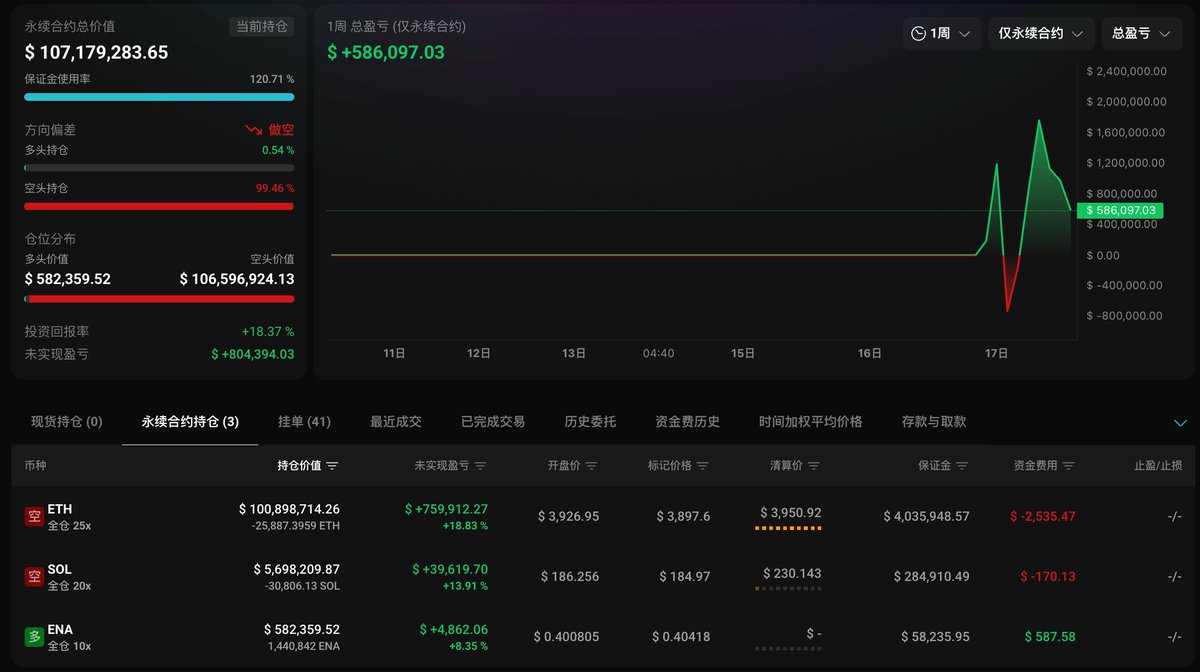This screenshot has height=672, width=1200.
Task: Click the 保证金使用率 progress bar
Action: click(159, 97)
